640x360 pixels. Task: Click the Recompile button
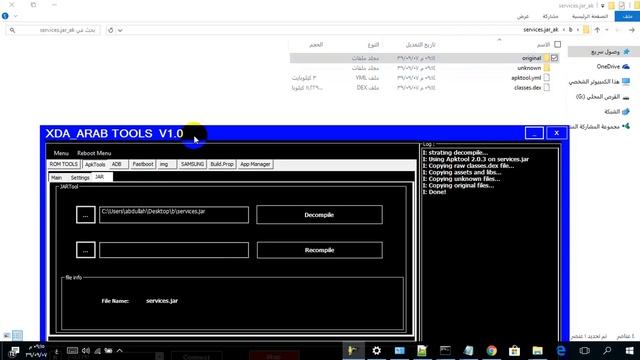(x=320, y=250)
